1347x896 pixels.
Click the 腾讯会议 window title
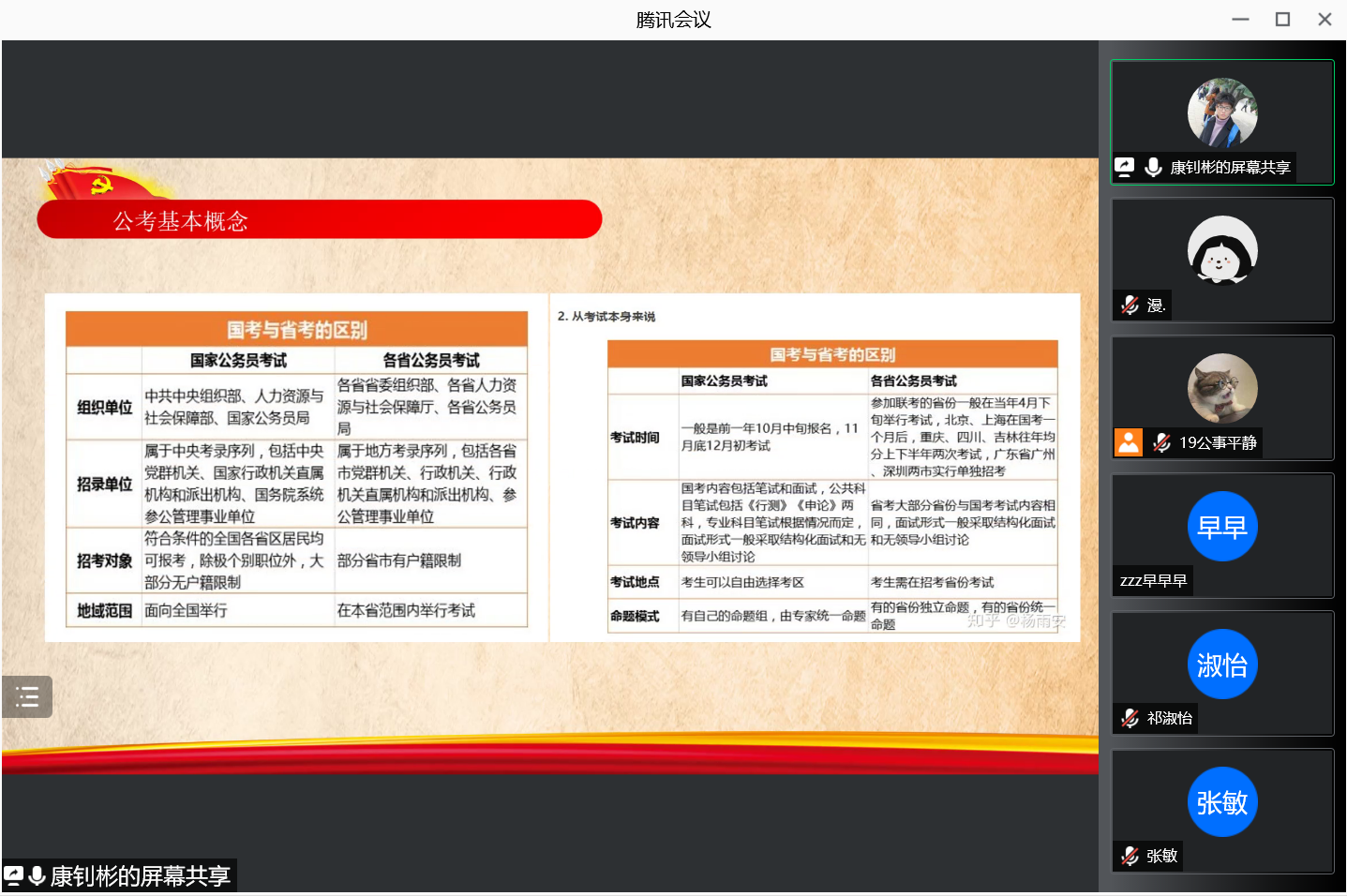point(673,20)
